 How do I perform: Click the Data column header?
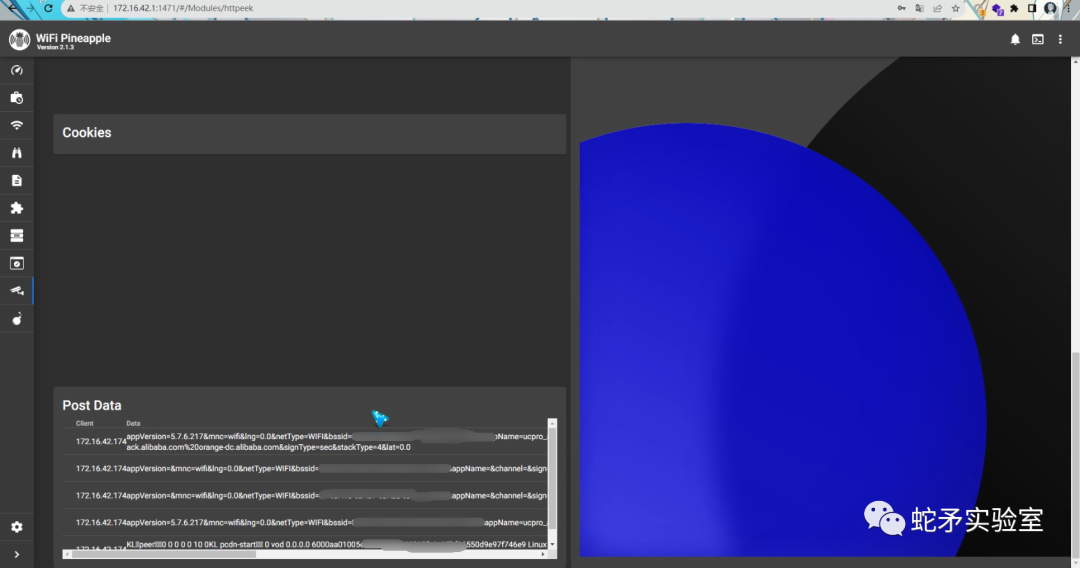133,423
